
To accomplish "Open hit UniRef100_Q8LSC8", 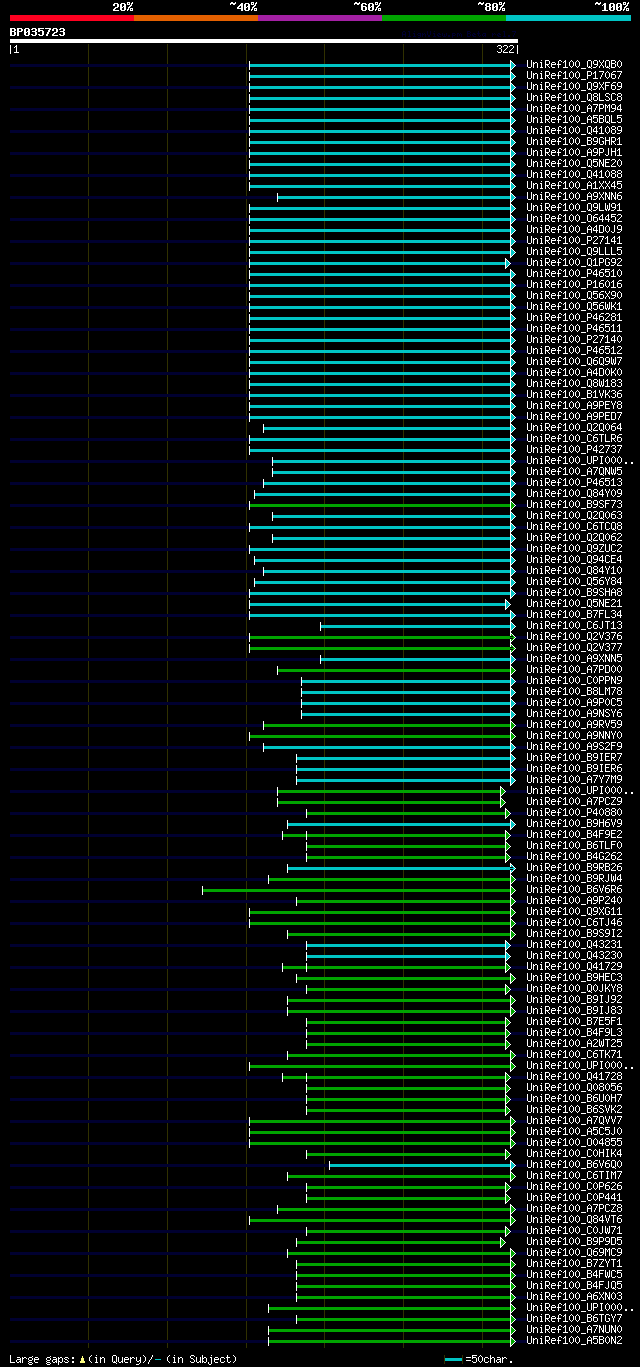I will pos(574,97).
